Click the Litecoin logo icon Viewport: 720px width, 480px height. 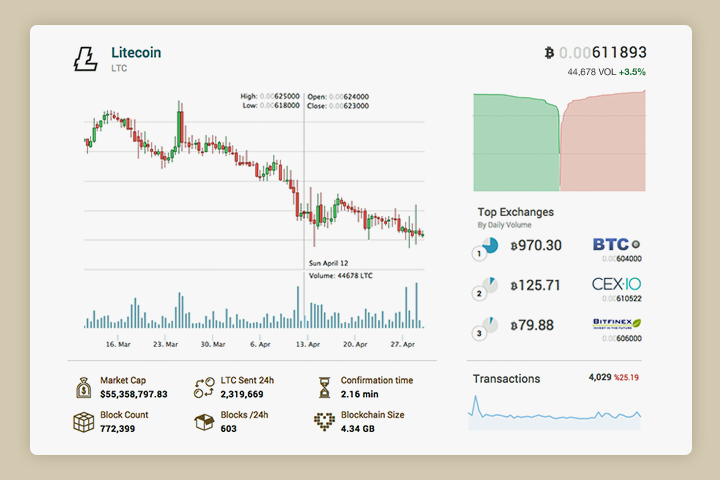pyautogui.click(x=86, y=59)
